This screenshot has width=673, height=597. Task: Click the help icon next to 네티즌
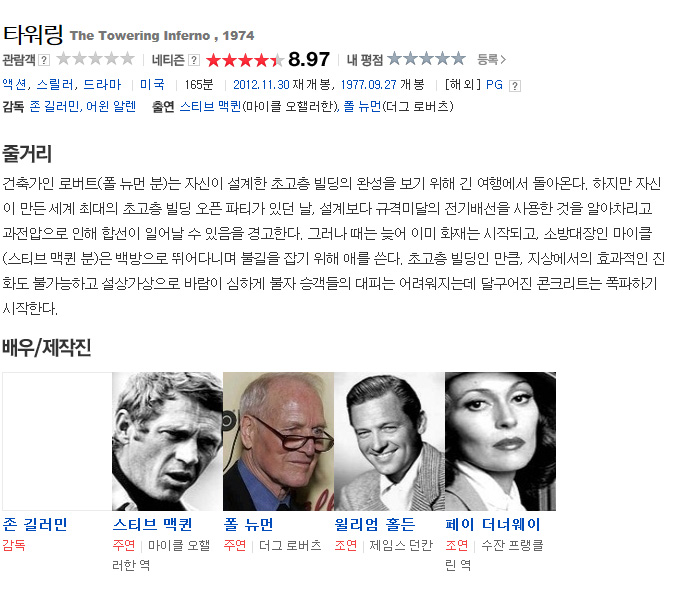tap(194, 60)
